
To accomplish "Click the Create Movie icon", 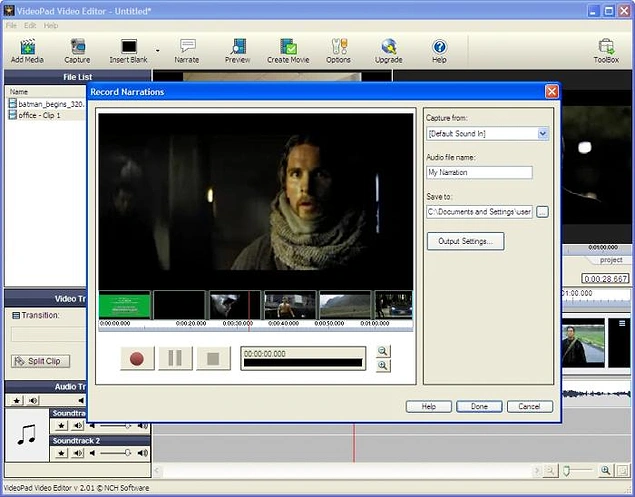I will [288, 51].
